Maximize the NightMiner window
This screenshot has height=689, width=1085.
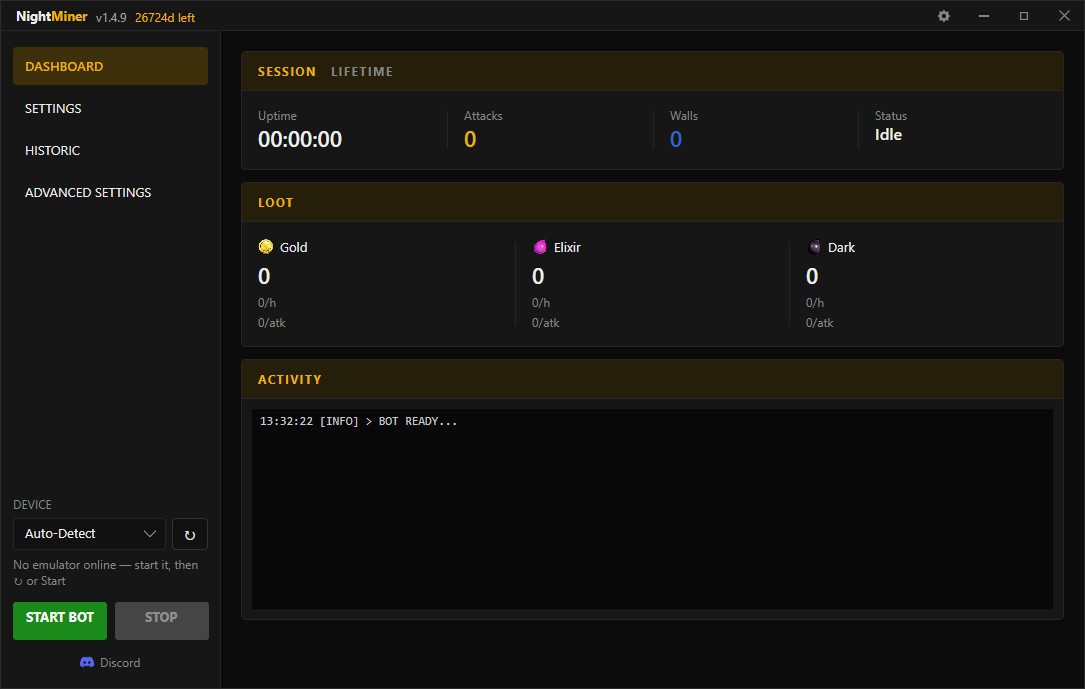[1023, 16]
